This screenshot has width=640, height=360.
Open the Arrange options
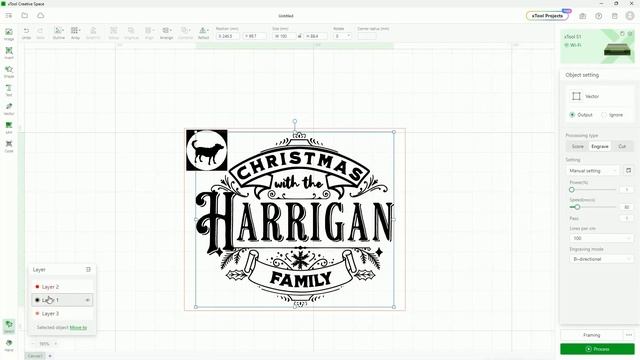tap(166, 33)
